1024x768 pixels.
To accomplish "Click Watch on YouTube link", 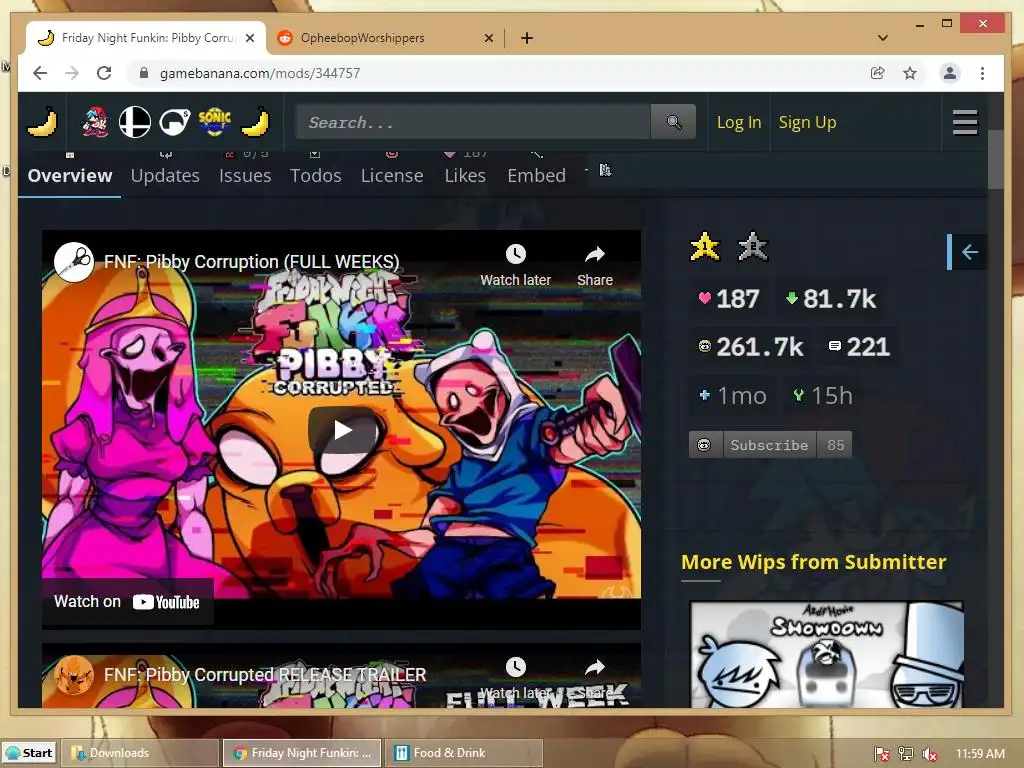I will (127, 601).
